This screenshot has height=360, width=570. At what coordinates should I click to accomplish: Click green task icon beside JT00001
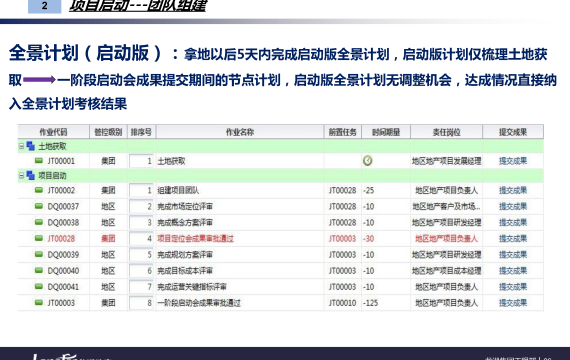pos(39,160)
